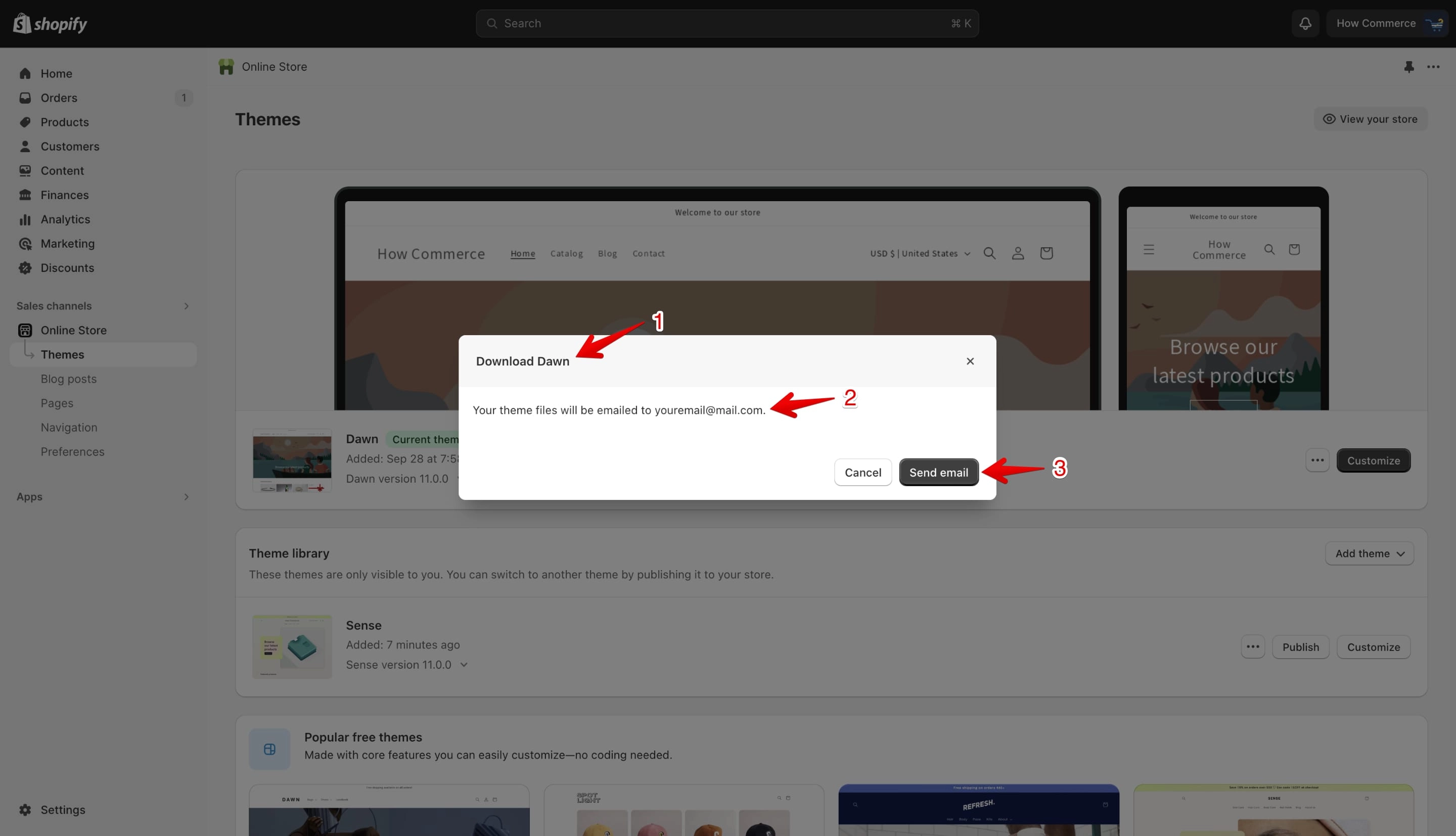Click the Shopify logo
1456x836 pixels.
coord(50,24)
